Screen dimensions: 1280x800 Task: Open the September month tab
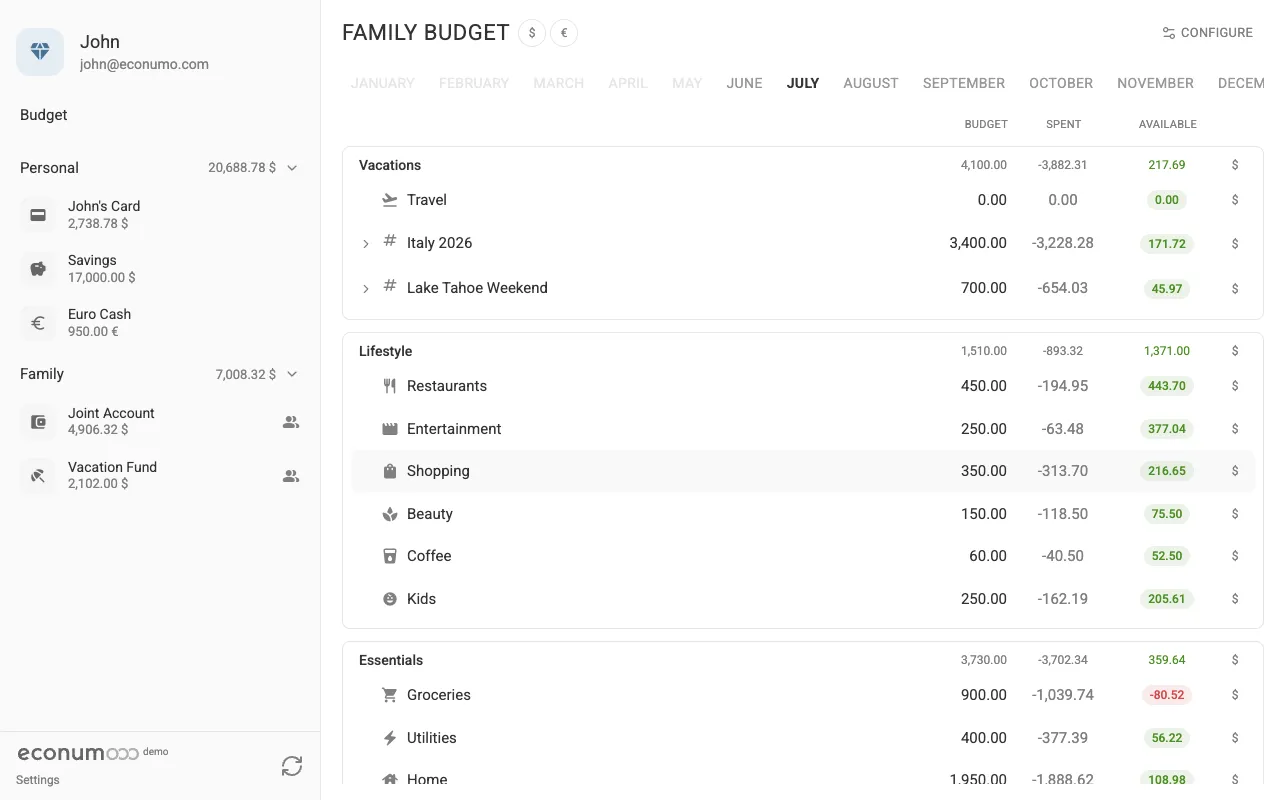pos(964,83)
